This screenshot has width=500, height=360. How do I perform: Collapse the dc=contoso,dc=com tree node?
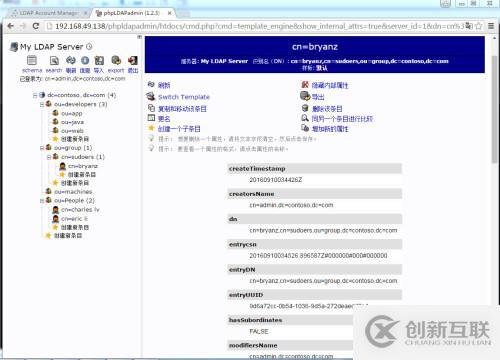(x=35, y=95)
